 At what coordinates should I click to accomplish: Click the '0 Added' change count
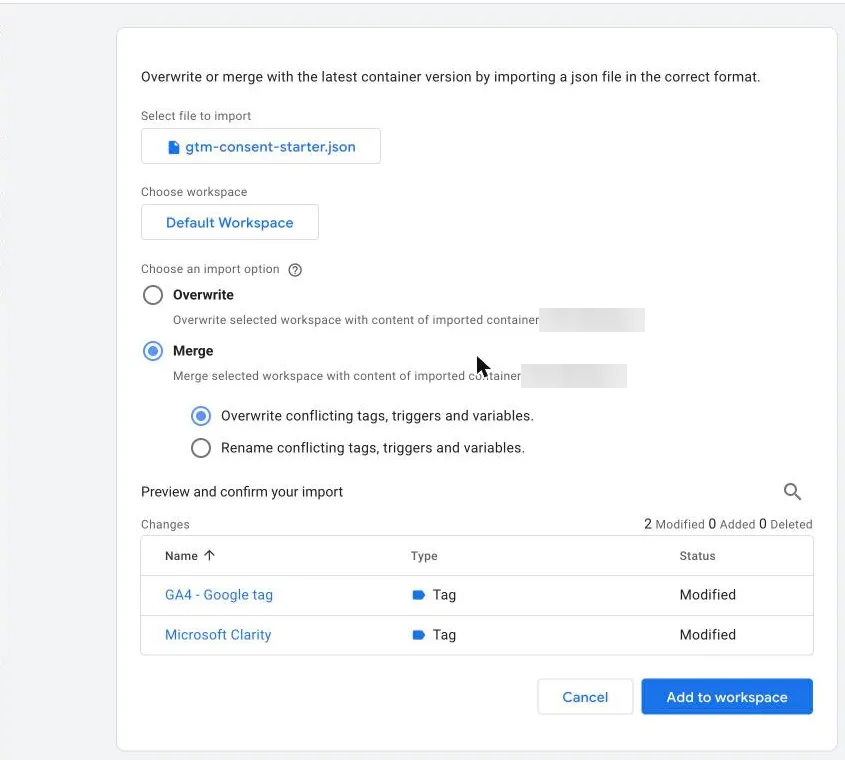(x=732, y=524)
